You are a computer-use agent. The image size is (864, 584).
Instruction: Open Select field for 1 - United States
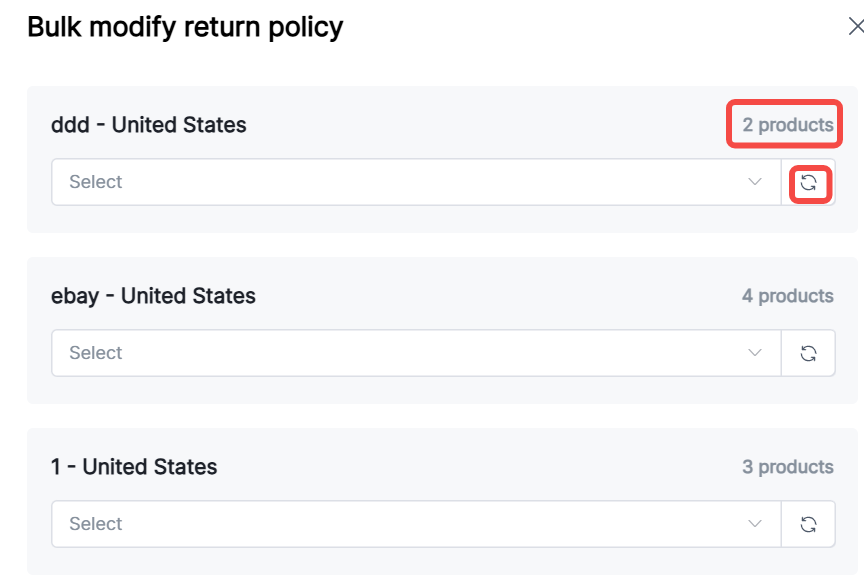pos(400,524)
